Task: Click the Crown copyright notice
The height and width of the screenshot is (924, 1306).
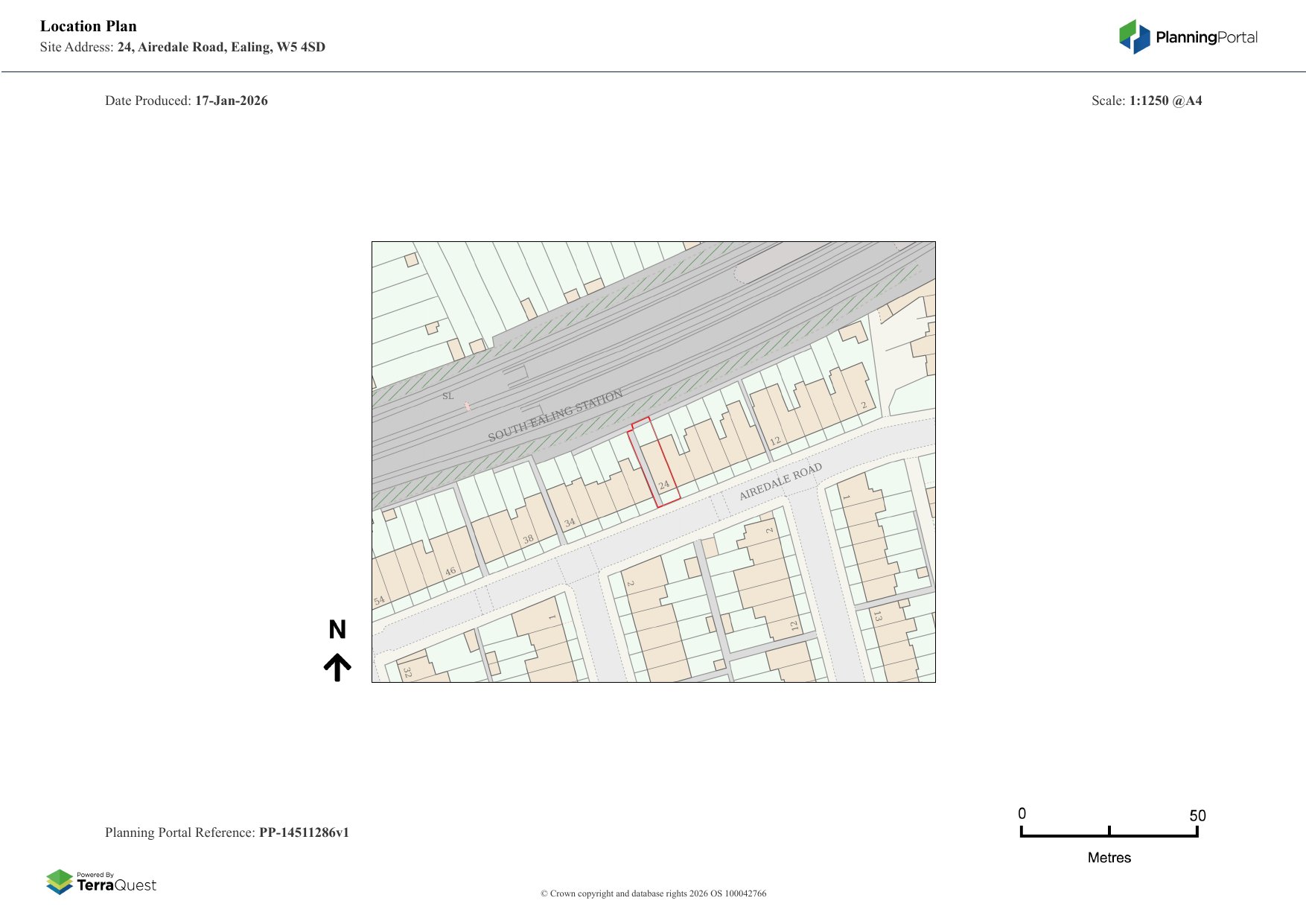Action: [653, 893]
